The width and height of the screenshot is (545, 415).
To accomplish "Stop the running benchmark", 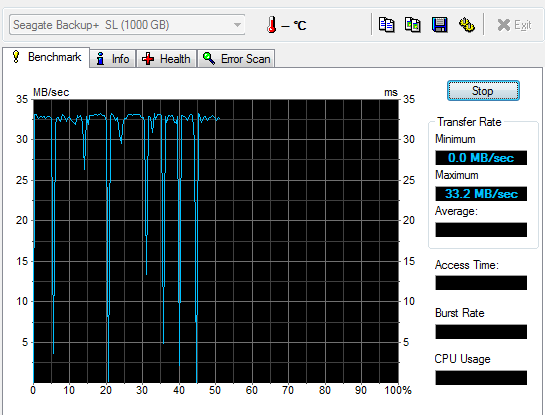I will point(483,91).
